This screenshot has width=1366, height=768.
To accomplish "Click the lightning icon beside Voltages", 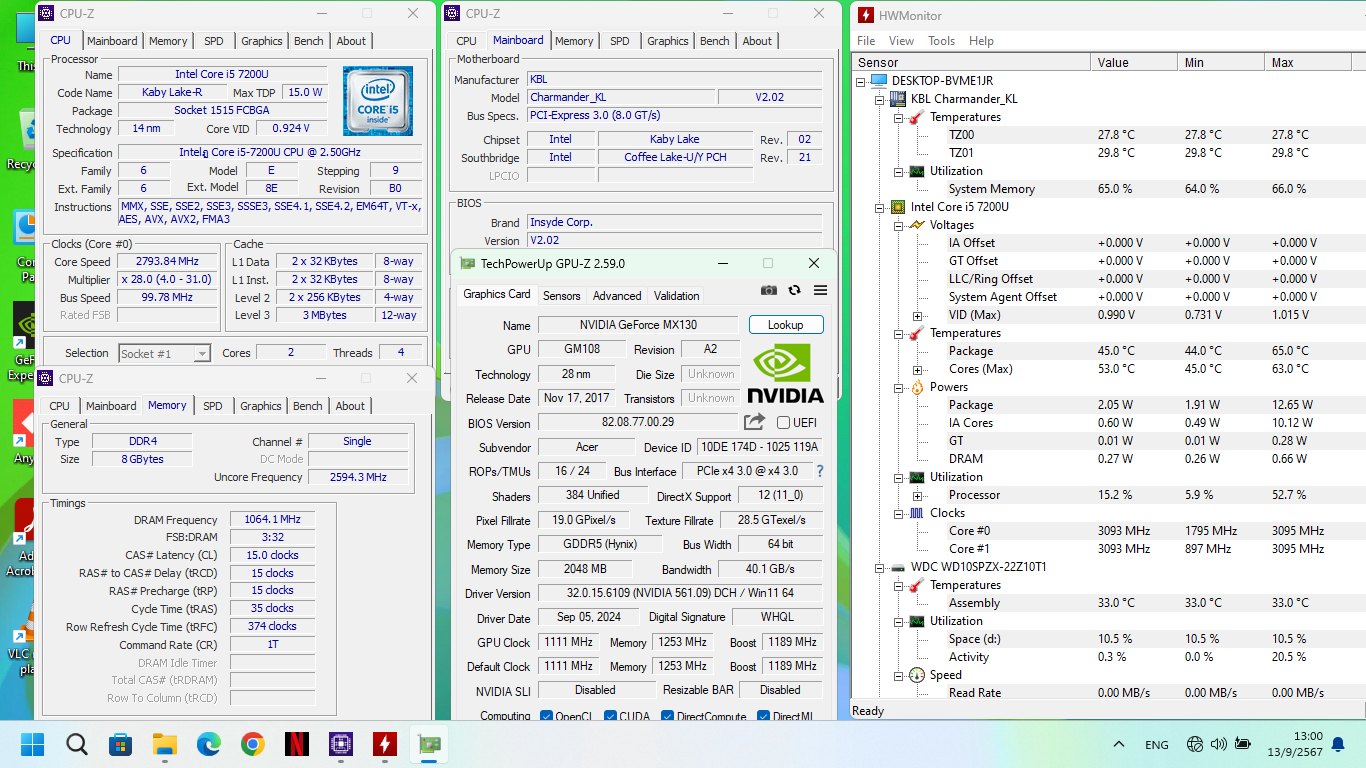I will 917,225.
